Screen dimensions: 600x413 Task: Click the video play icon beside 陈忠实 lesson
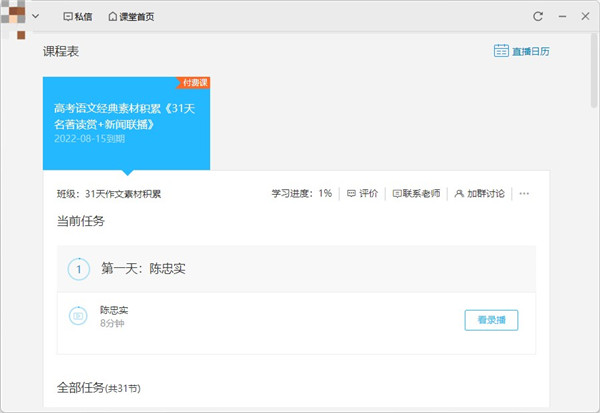coord(78,316)
